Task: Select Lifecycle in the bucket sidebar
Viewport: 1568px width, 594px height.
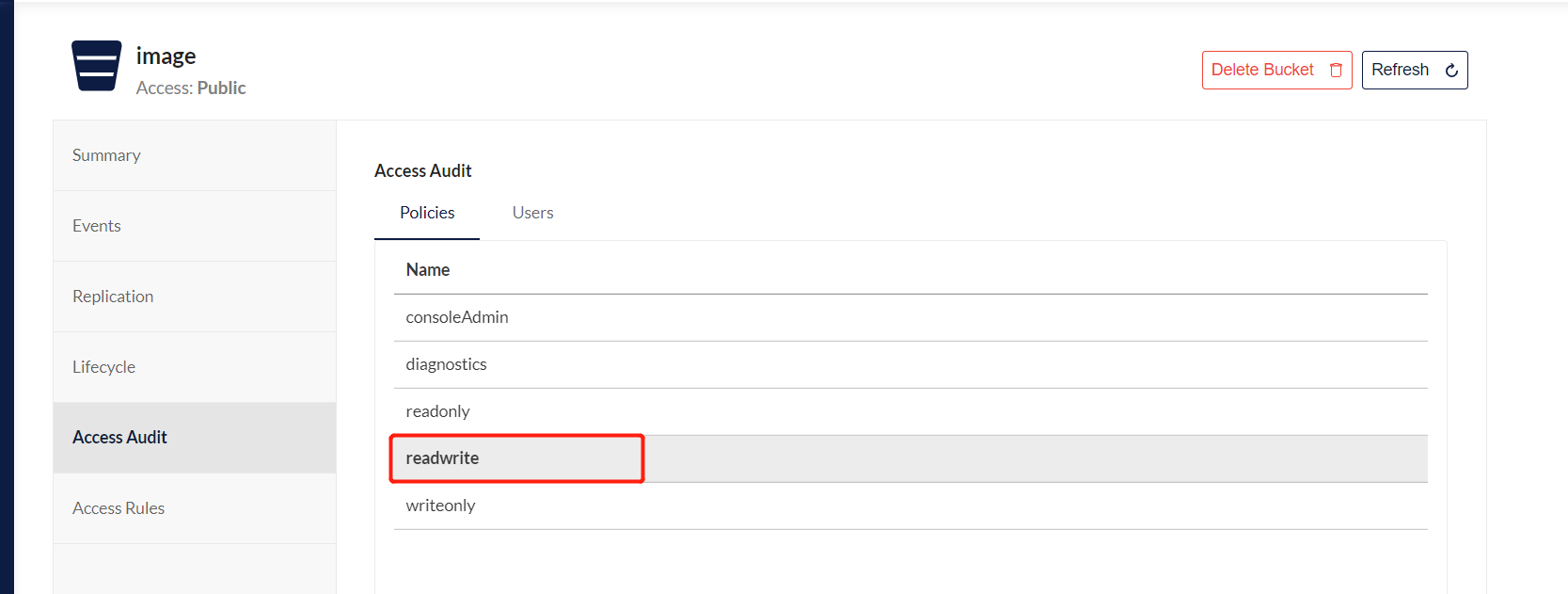Action: tap(103, 367)
